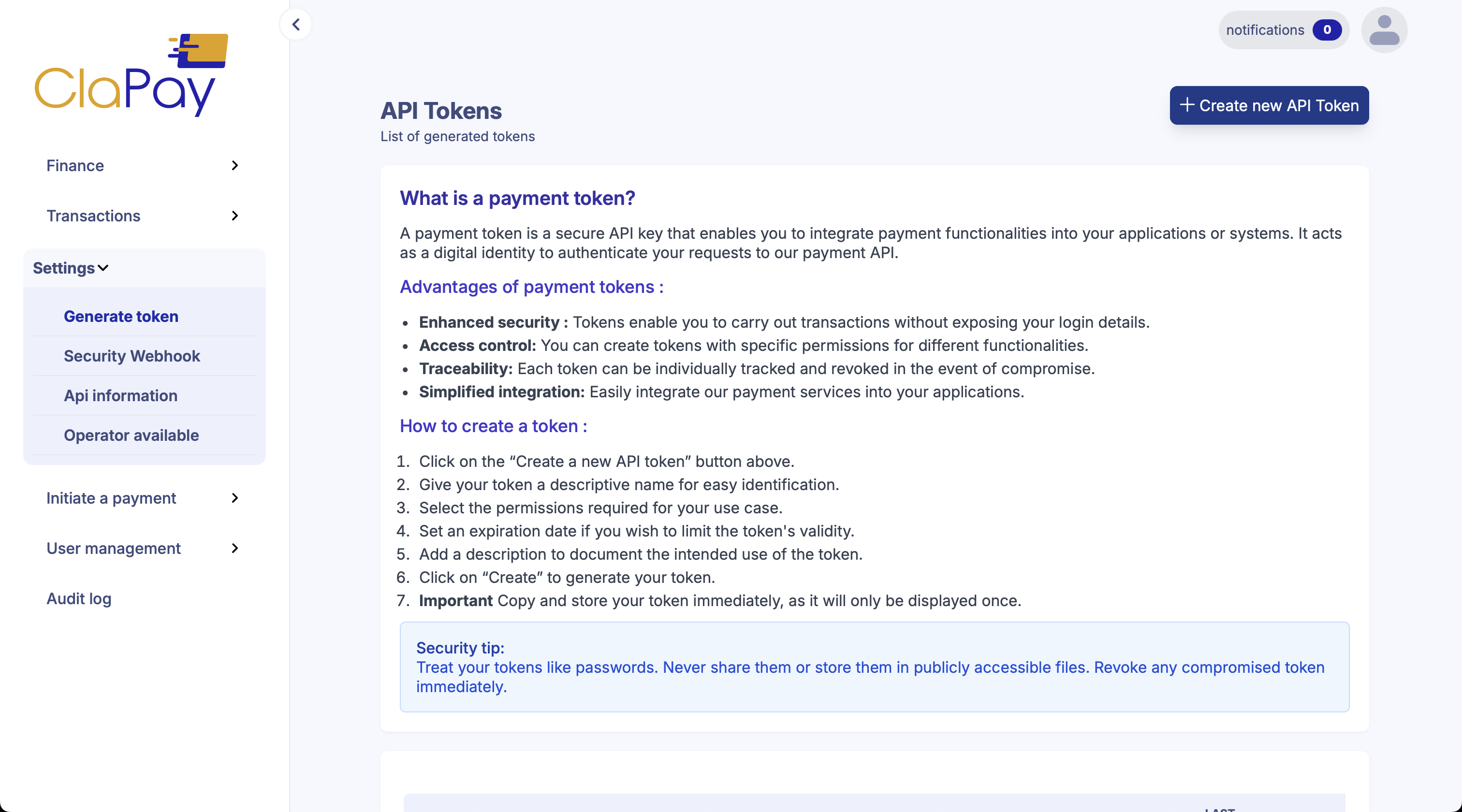Open the User management navigation item
The height and width of the screenshot is (812, 1462).
click(x=113, y=549)
